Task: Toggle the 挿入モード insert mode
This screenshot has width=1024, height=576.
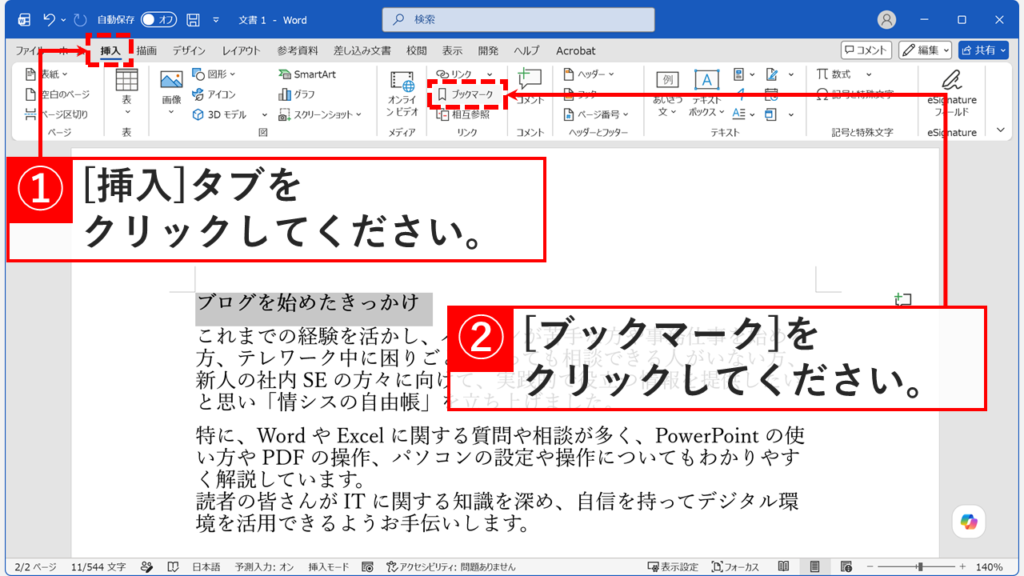Action: click(x=328, y=567)
